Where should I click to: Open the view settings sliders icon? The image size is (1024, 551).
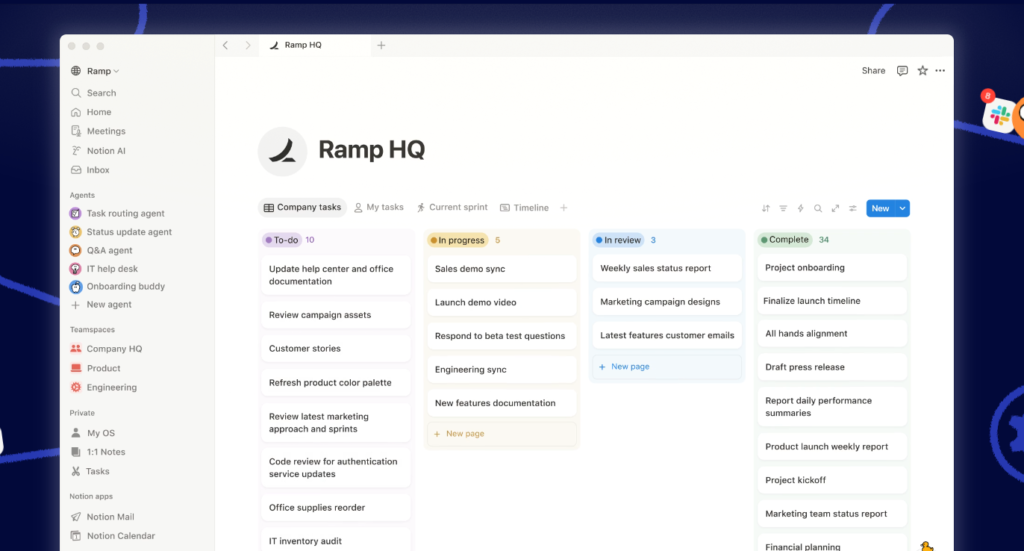852,208
